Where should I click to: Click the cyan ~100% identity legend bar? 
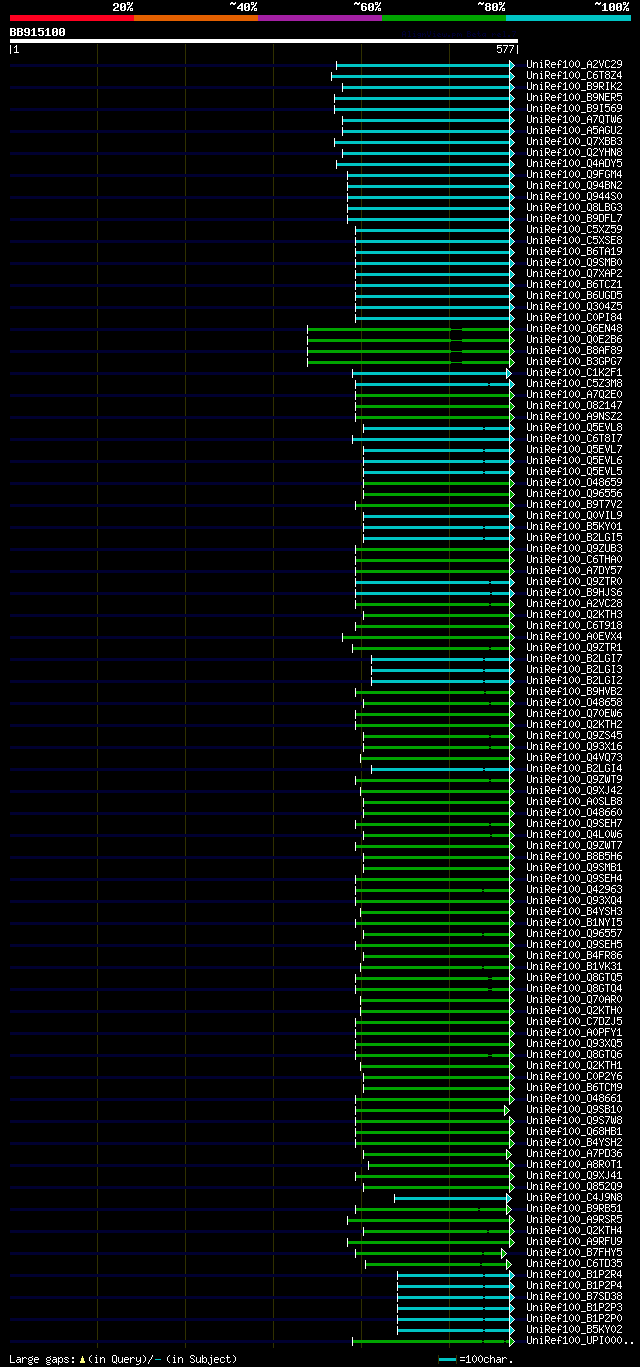coord(568,18)
